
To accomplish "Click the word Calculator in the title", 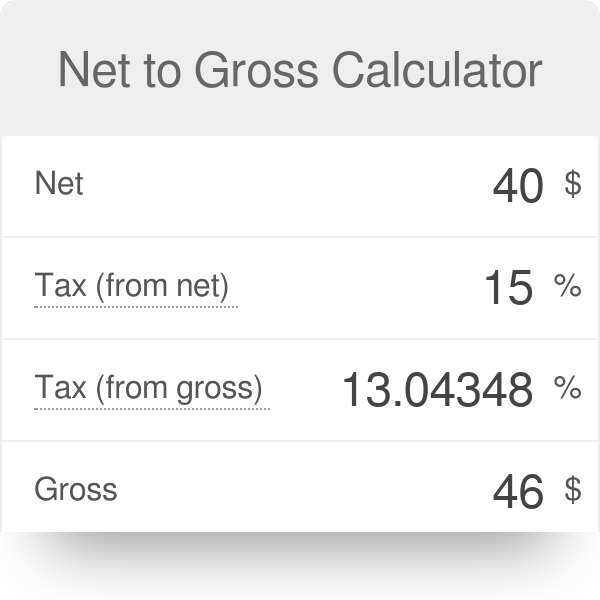I will [436, 70].
